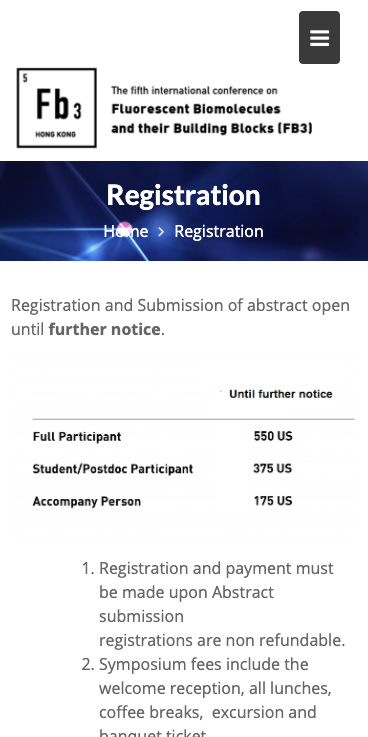This screenshot has height=737, width=368.
Task: Go to Home via breadcrumb link
Action: pyautogui.click(x=125, y=231)
